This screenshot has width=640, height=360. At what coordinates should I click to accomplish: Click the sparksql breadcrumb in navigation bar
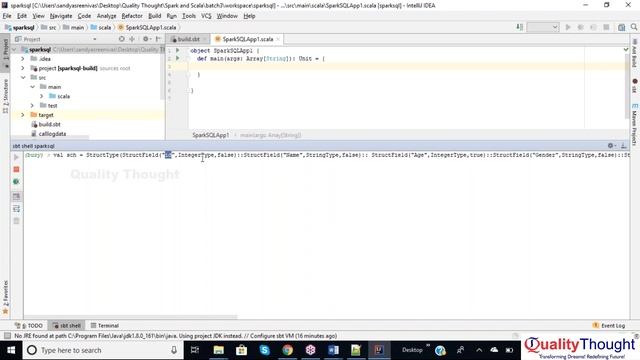tap(20, 27)
